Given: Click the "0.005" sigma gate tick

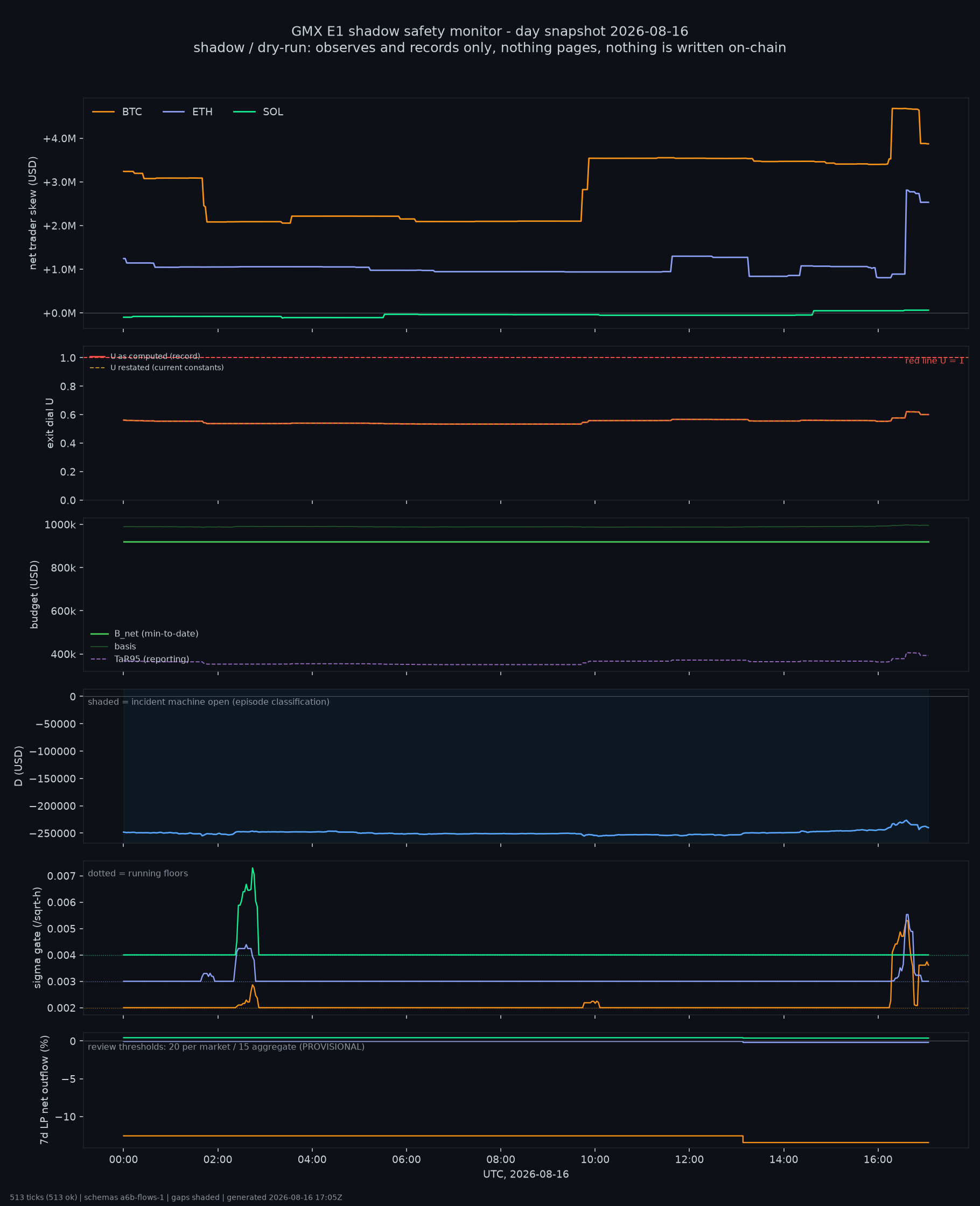Looking at the screenshot, I should coord(61,929).
